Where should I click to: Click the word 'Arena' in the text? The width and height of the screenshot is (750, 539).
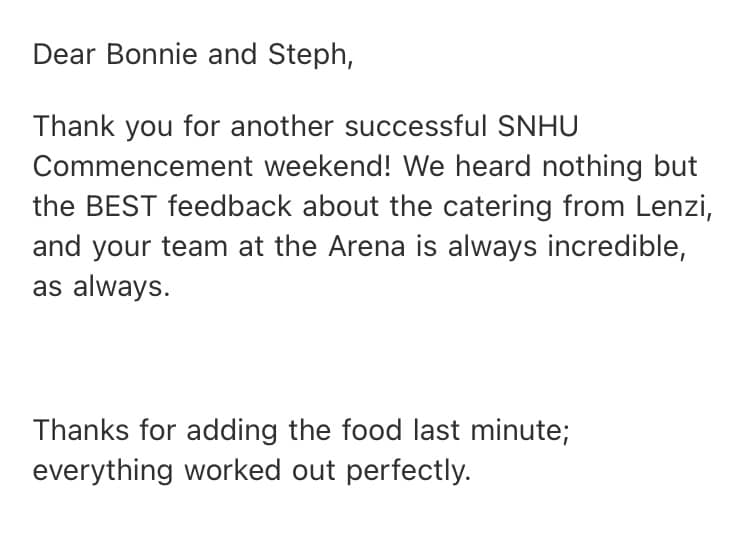tap(367, 247)
